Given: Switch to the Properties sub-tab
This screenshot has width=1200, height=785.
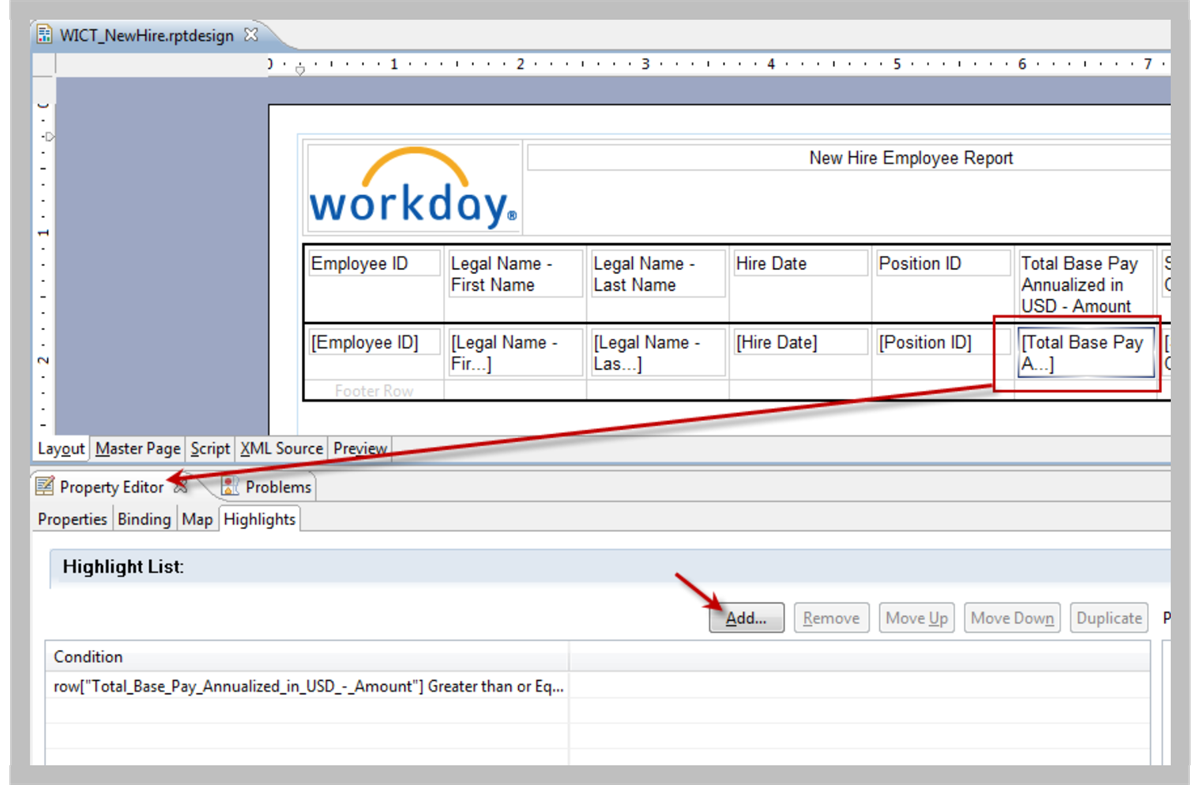Looking at the screenshot, I should coord(72,519).
